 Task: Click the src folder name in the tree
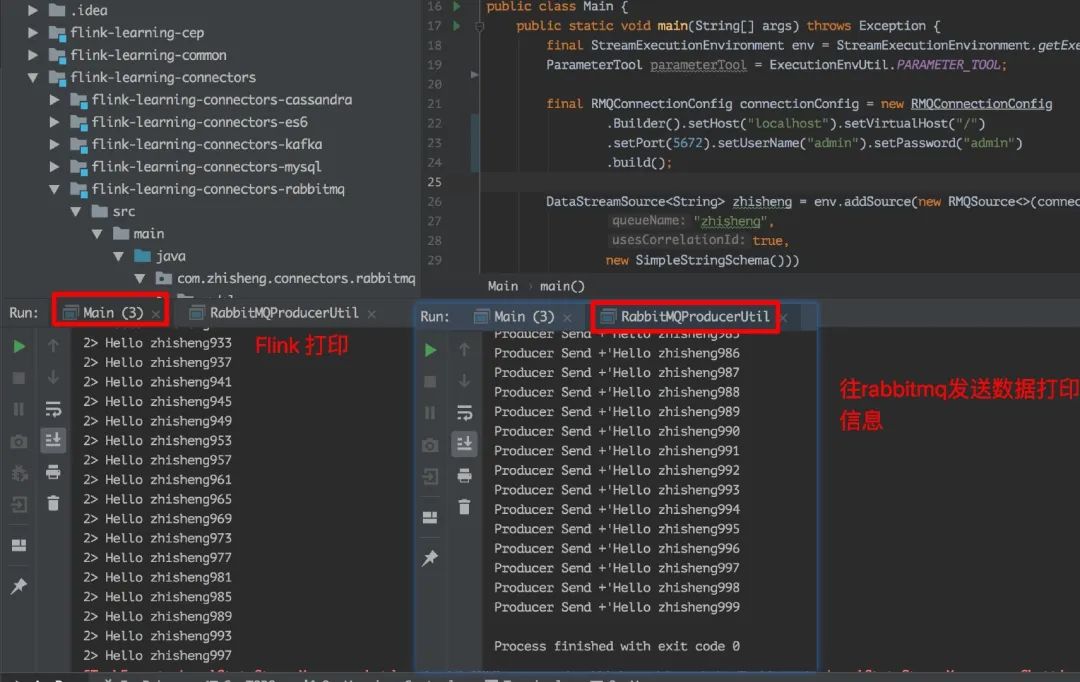pyautogui.click(x=124, y=211)
